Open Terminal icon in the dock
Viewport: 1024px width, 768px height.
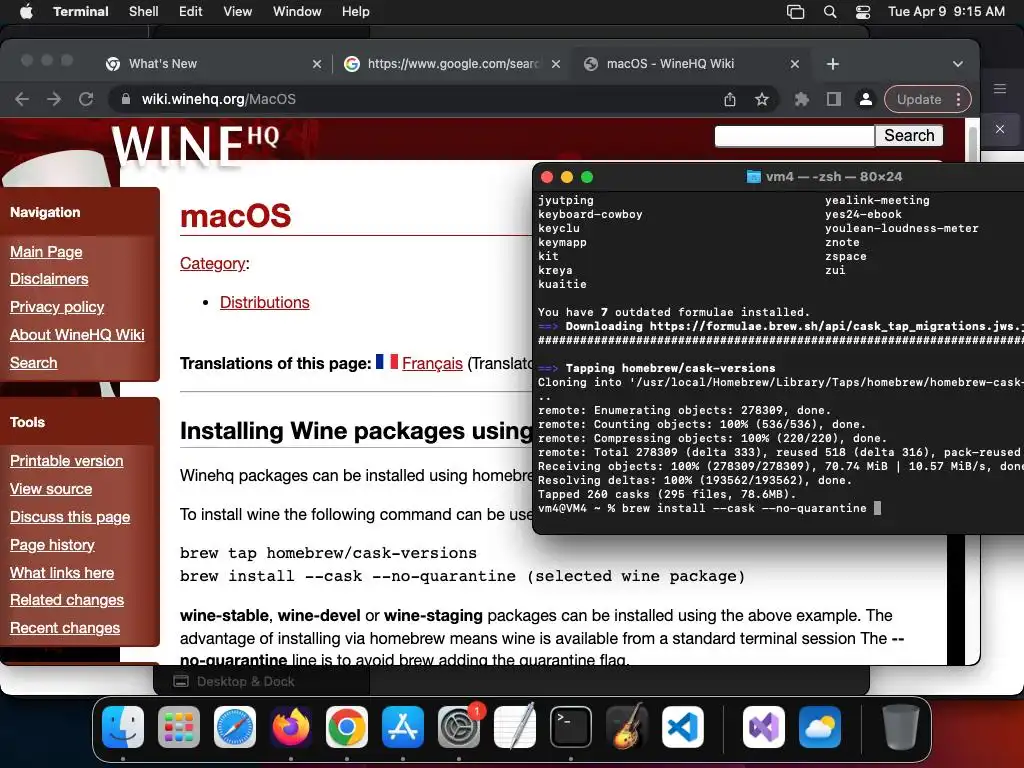point(571,727)
